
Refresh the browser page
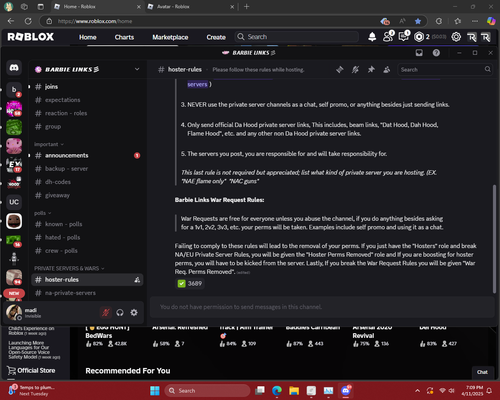click(28, 21)
